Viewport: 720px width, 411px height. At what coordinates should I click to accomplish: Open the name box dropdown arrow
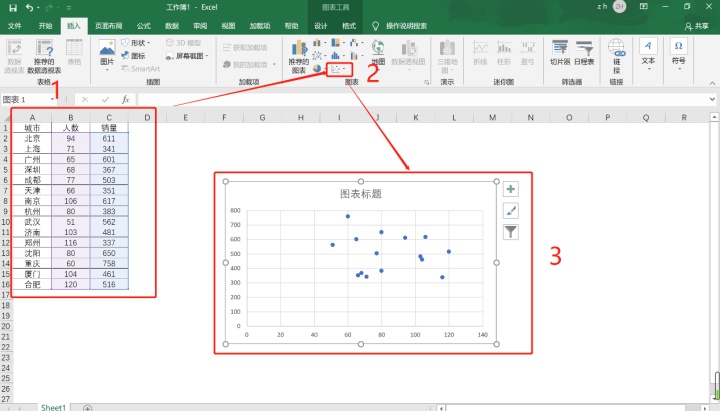(x=53, y=100)
